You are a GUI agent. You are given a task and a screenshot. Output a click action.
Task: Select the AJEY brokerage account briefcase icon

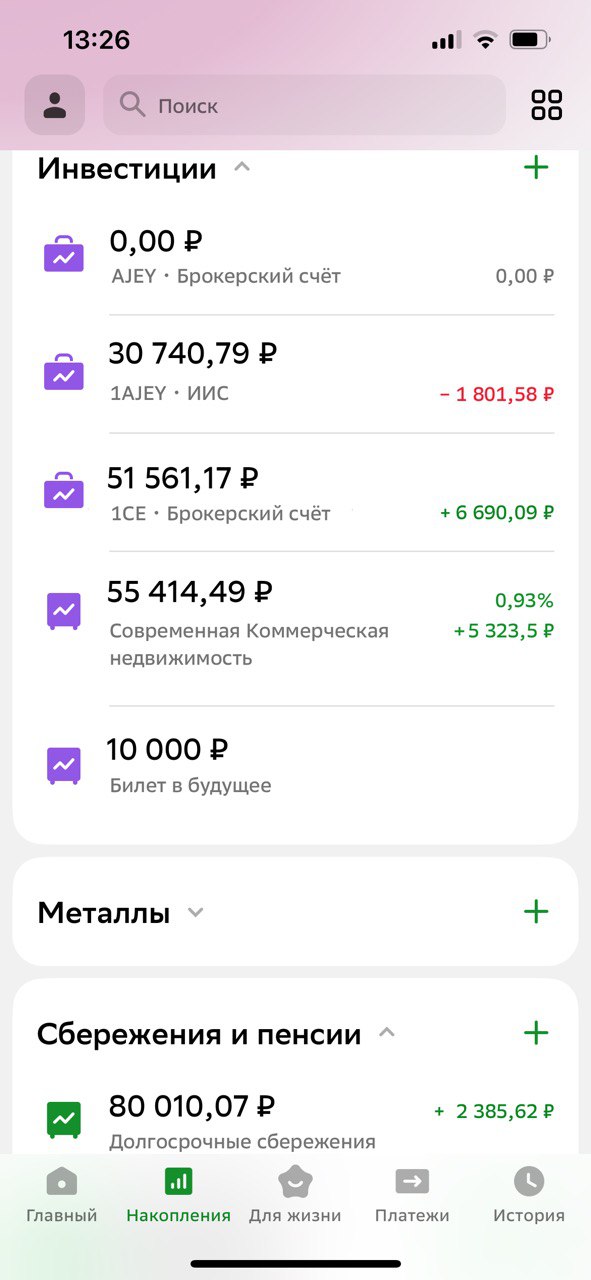click(x=63, y=255)
